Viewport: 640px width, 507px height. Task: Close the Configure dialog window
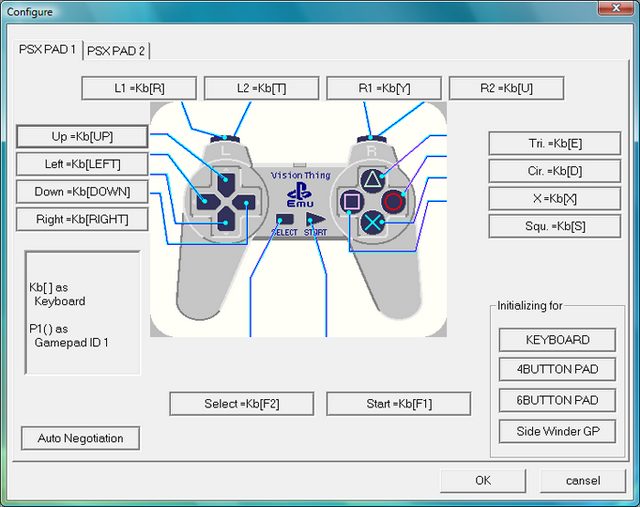point(616,8)
